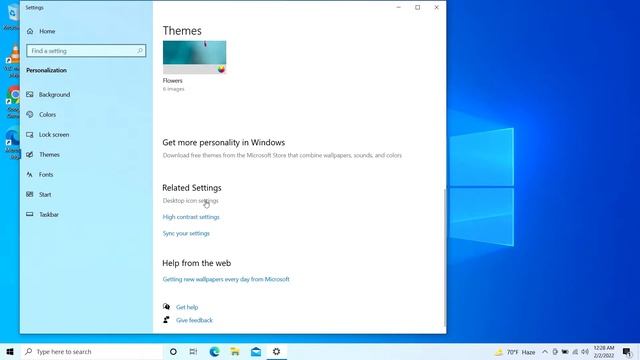640x360 pixels.
Task: Click the Settings gear taskbar icon
Action: coord(276,351)
